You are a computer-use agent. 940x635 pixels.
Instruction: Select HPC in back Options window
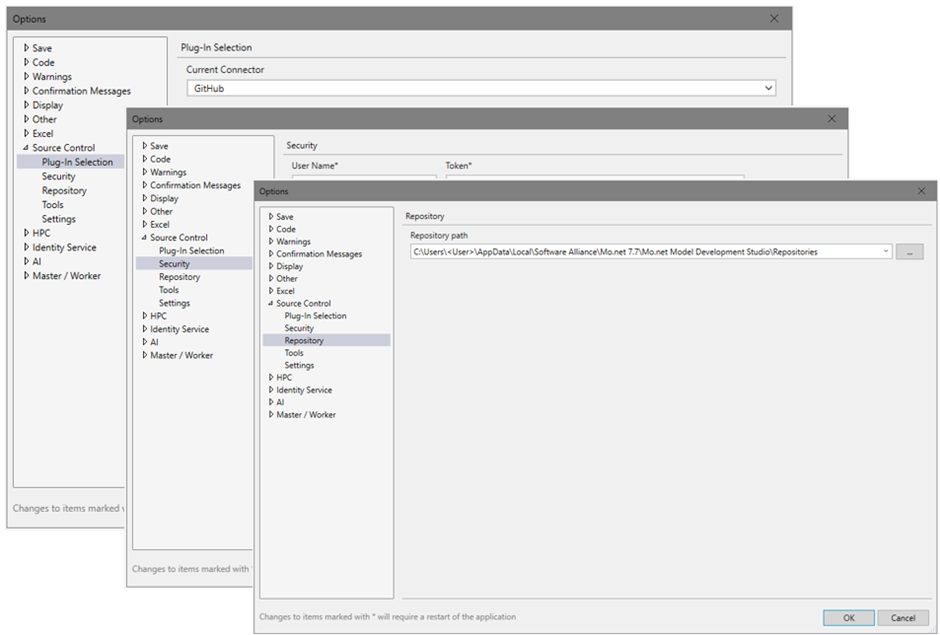[x=41, y=233]
